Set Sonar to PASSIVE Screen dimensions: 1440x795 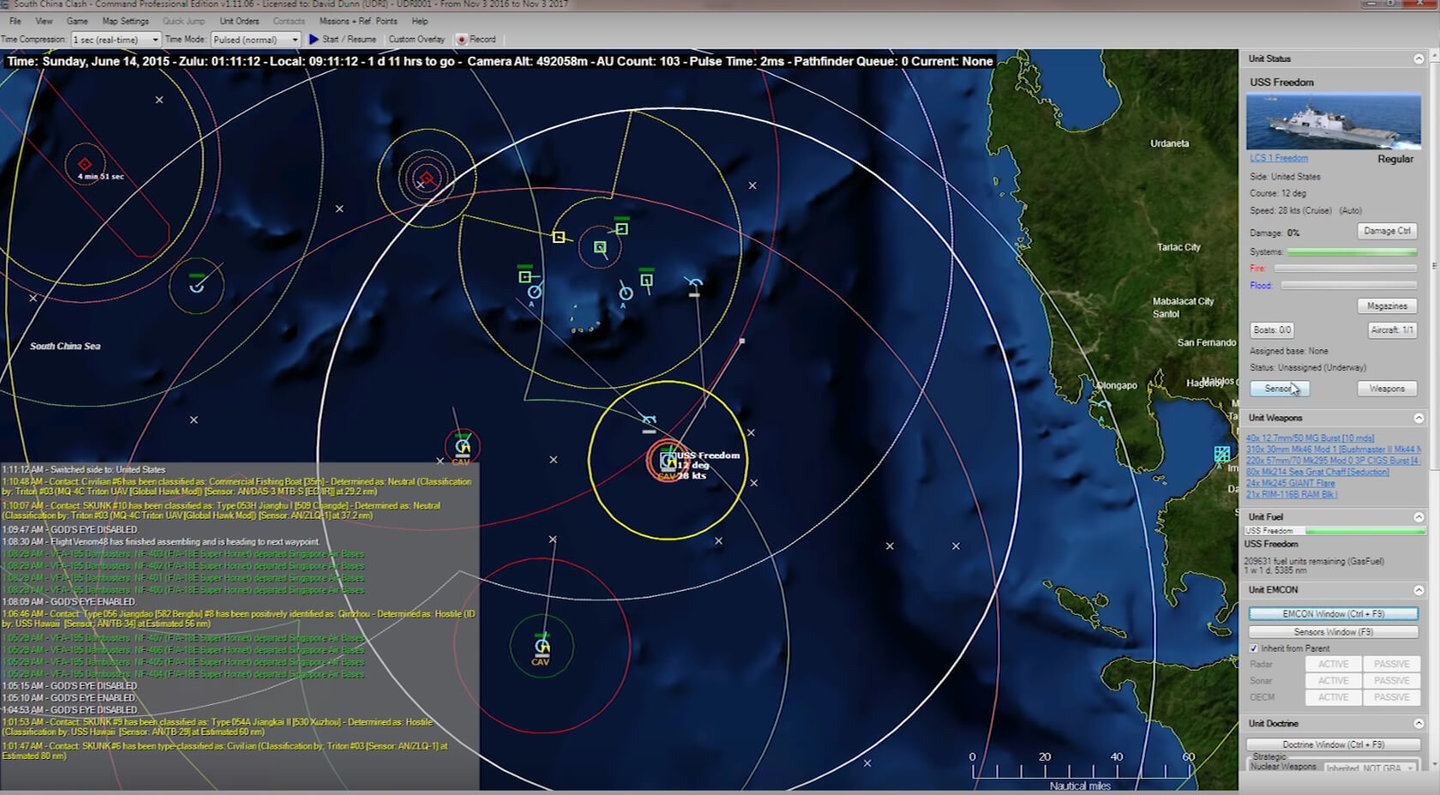pyautogui.click(x=1391, y=681)
